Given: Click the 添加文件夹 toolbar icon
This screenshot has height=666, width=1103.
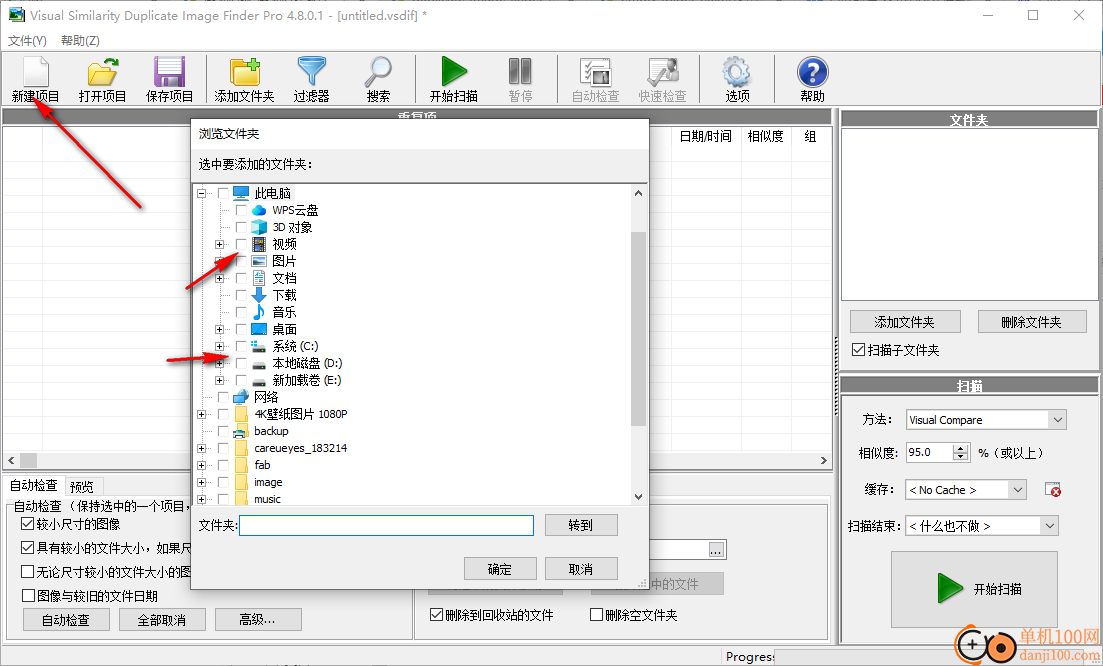Looking at the screenshot, I should click(245, 72).
